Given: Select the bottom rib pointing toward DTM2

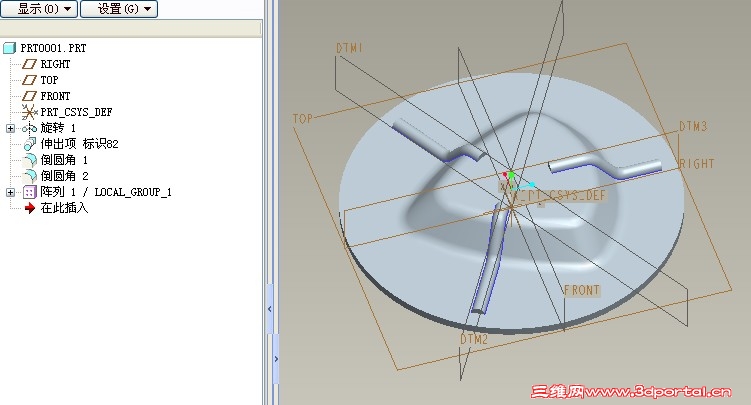Looking at the screenshot, I should click(490, 261).
